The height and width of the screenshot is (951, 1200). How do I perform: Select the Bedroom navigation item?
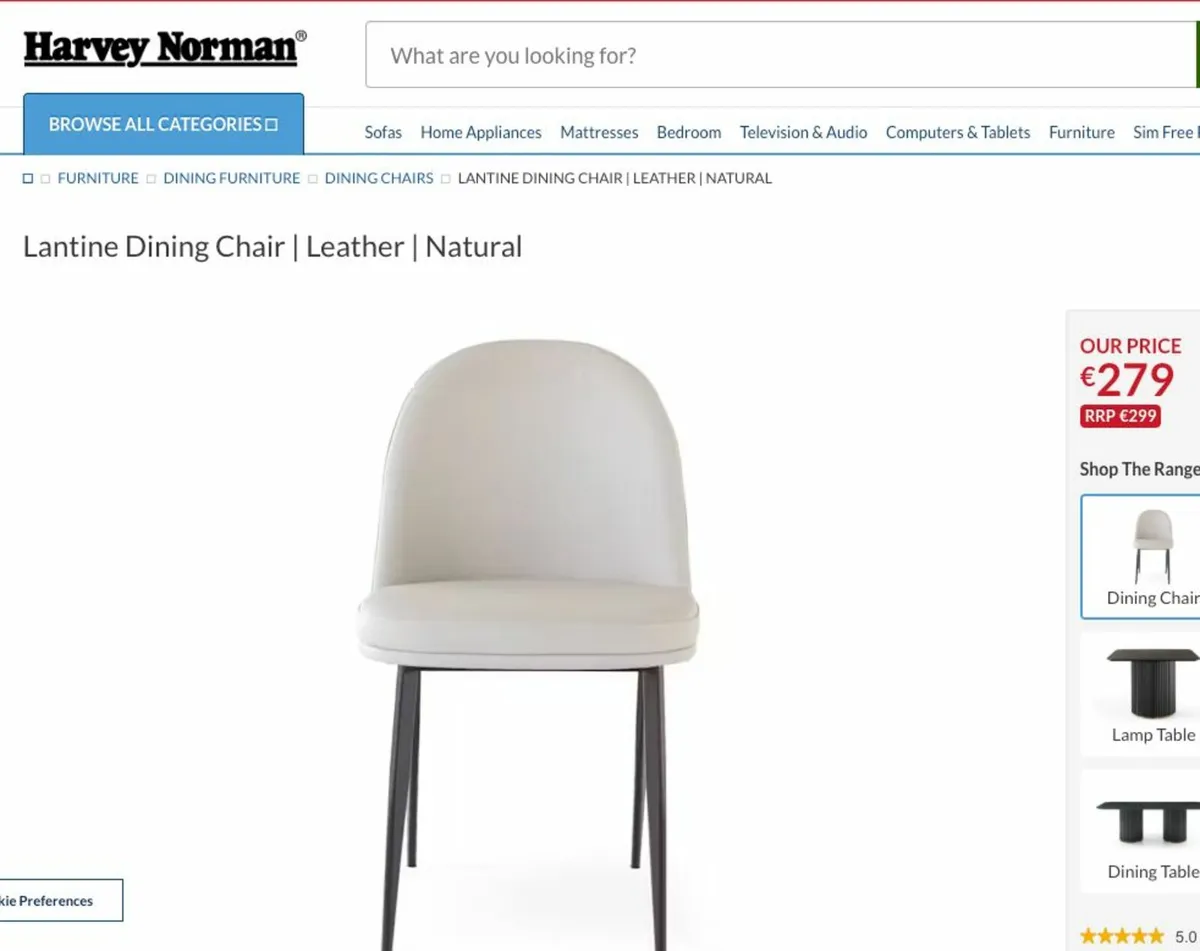[x=689, y=132]
